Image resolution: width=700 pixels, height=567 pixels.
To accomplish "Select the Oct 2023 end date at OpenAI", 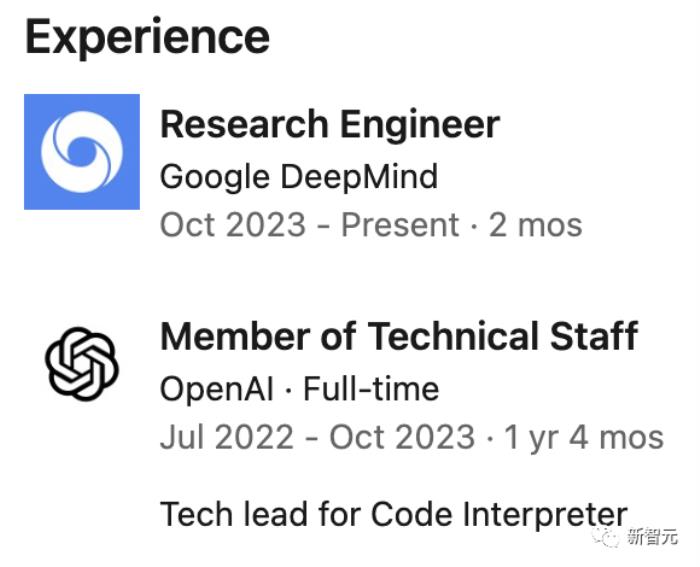I will coord(402,437).
